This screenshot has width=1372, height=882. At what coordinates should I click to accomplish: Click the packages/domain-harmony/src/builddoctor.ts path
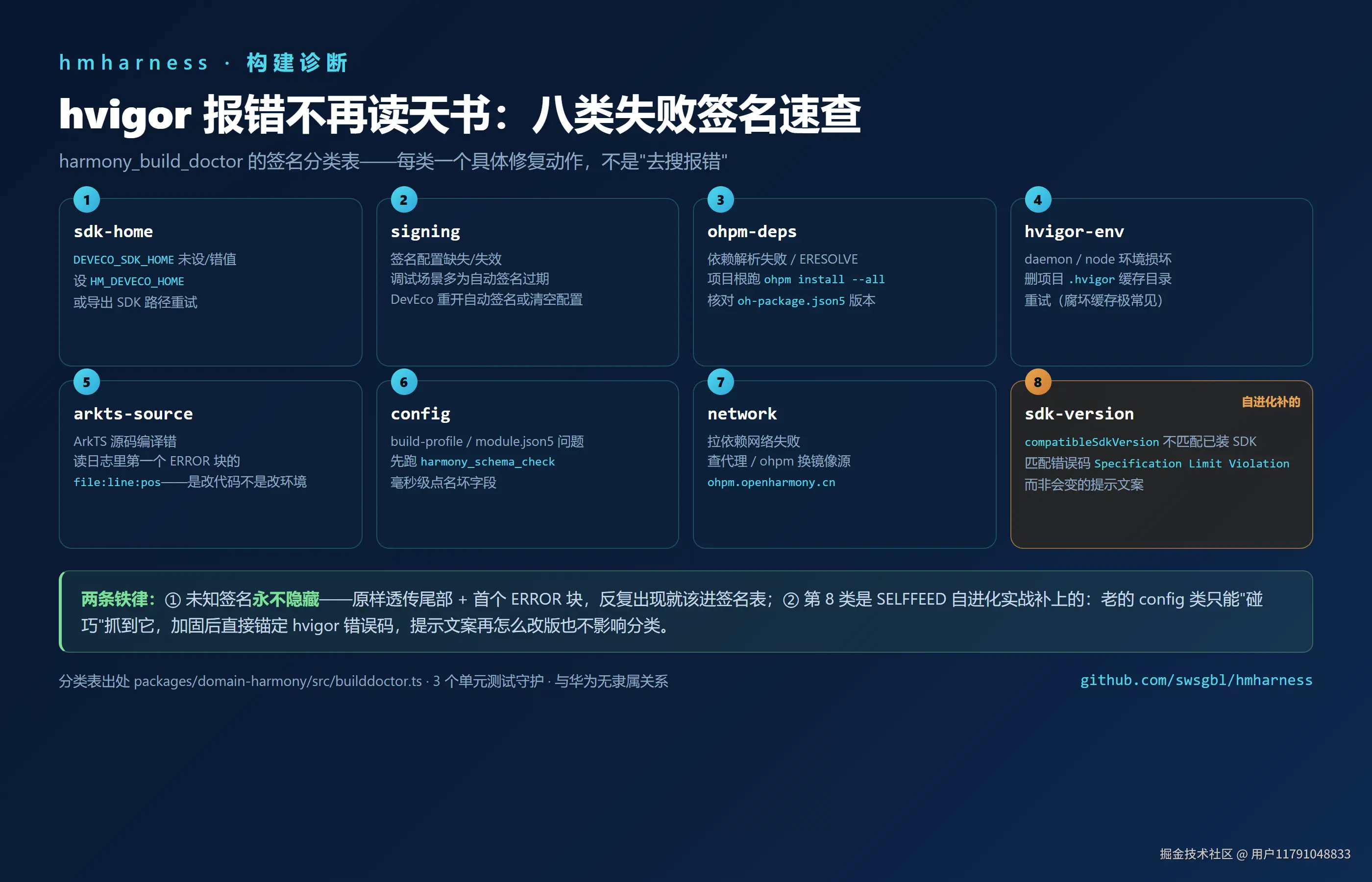tap(278, 681)
